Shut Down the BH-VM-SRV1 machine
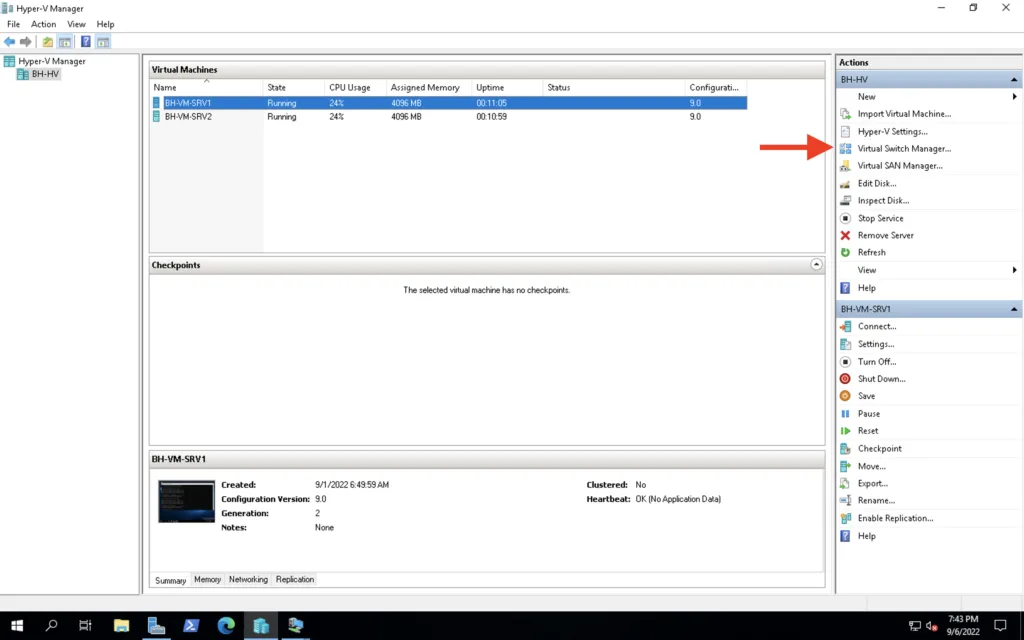The image size is (1024, 640). click(881, 379)
